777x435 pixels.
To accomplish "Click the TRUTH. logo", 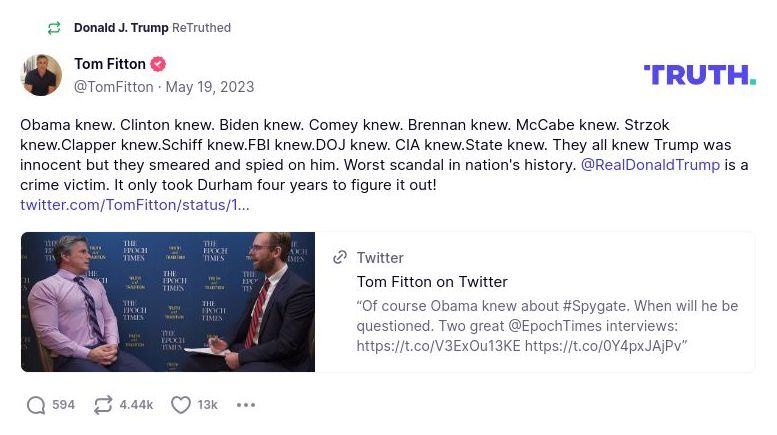I will coord(699,75).
